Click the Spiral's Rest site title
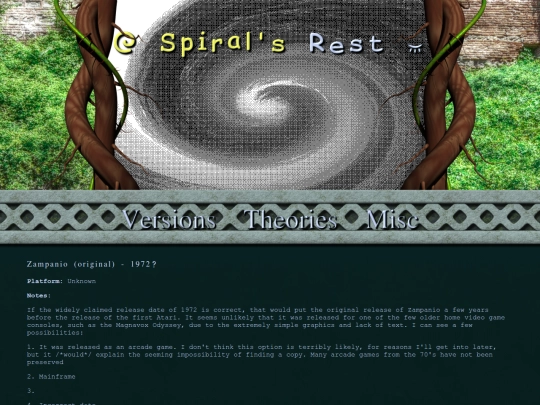 [x=272, y=44]
